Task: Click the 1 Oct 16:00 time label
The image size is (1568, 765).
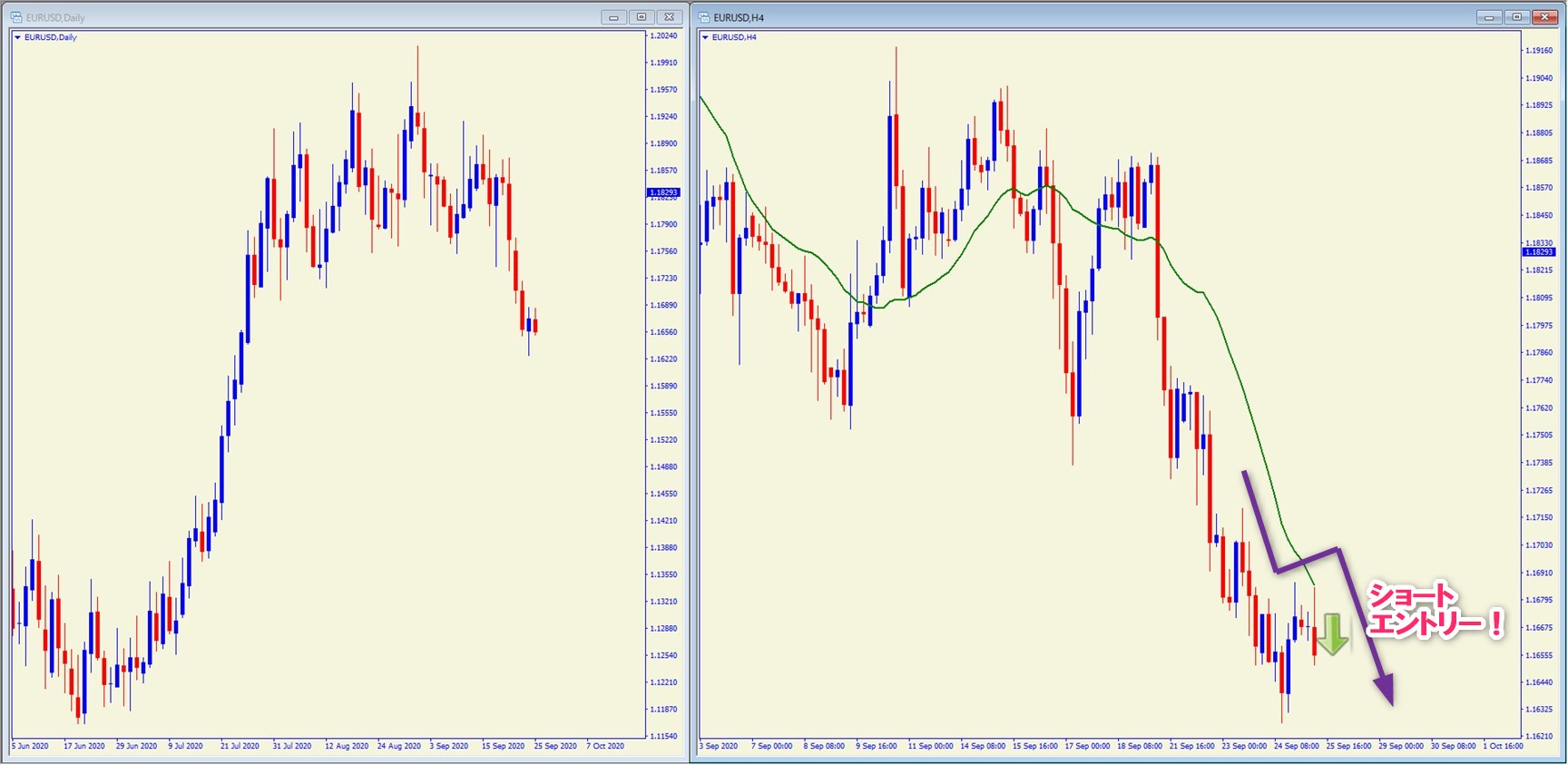Action: click(1503, 746)
